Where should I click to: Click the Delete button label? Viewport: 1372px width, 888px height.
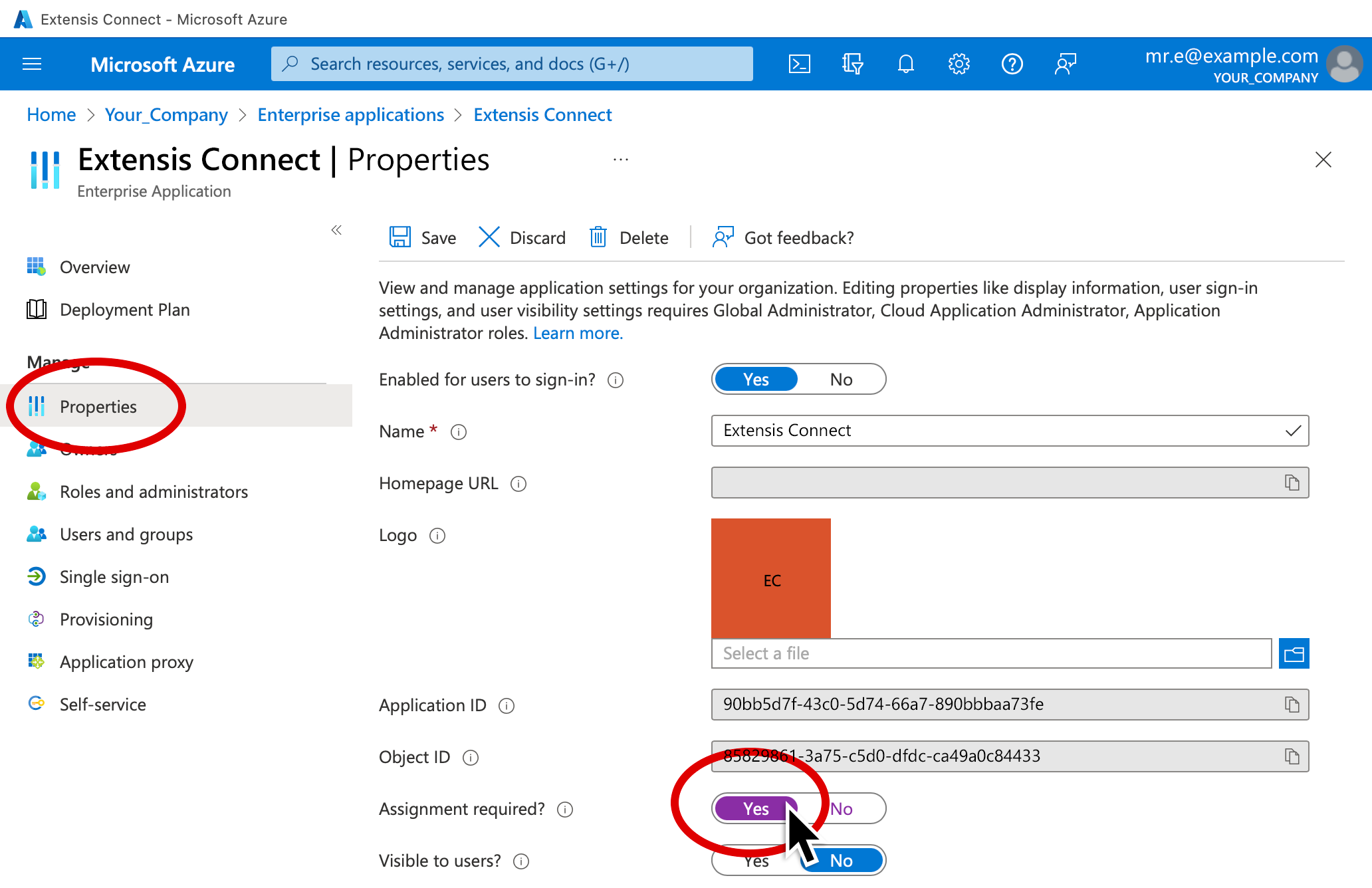[644, 238]
